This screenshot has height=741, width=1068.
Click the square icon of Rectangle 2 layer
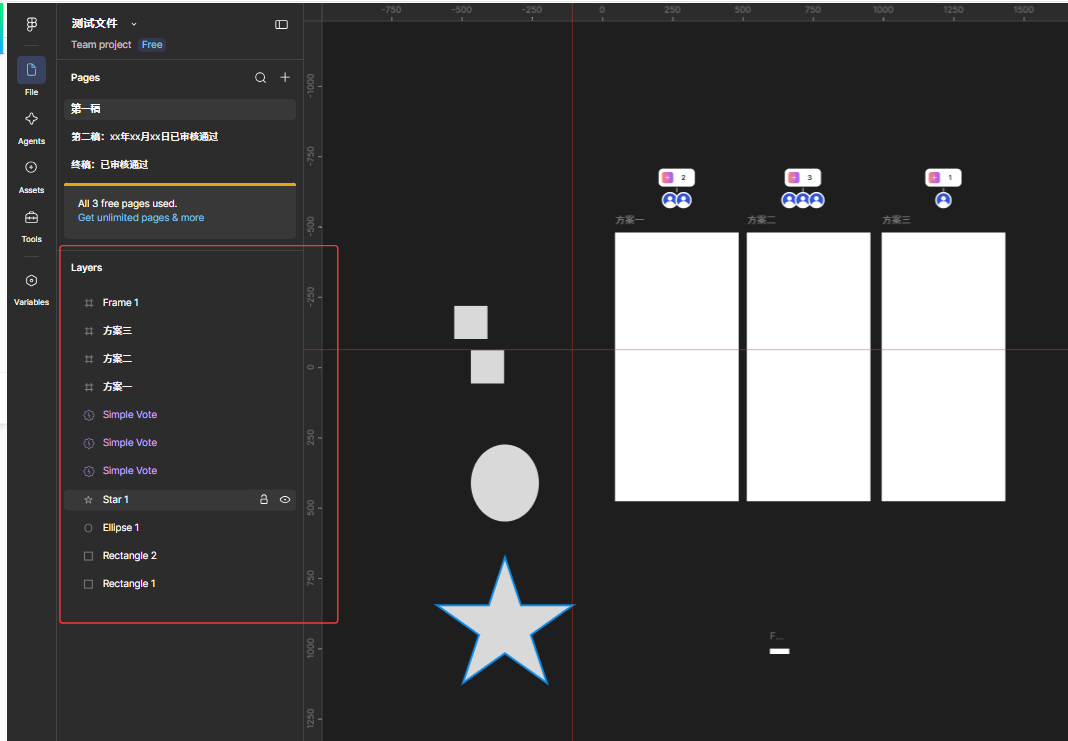click(x=88, y=556)
